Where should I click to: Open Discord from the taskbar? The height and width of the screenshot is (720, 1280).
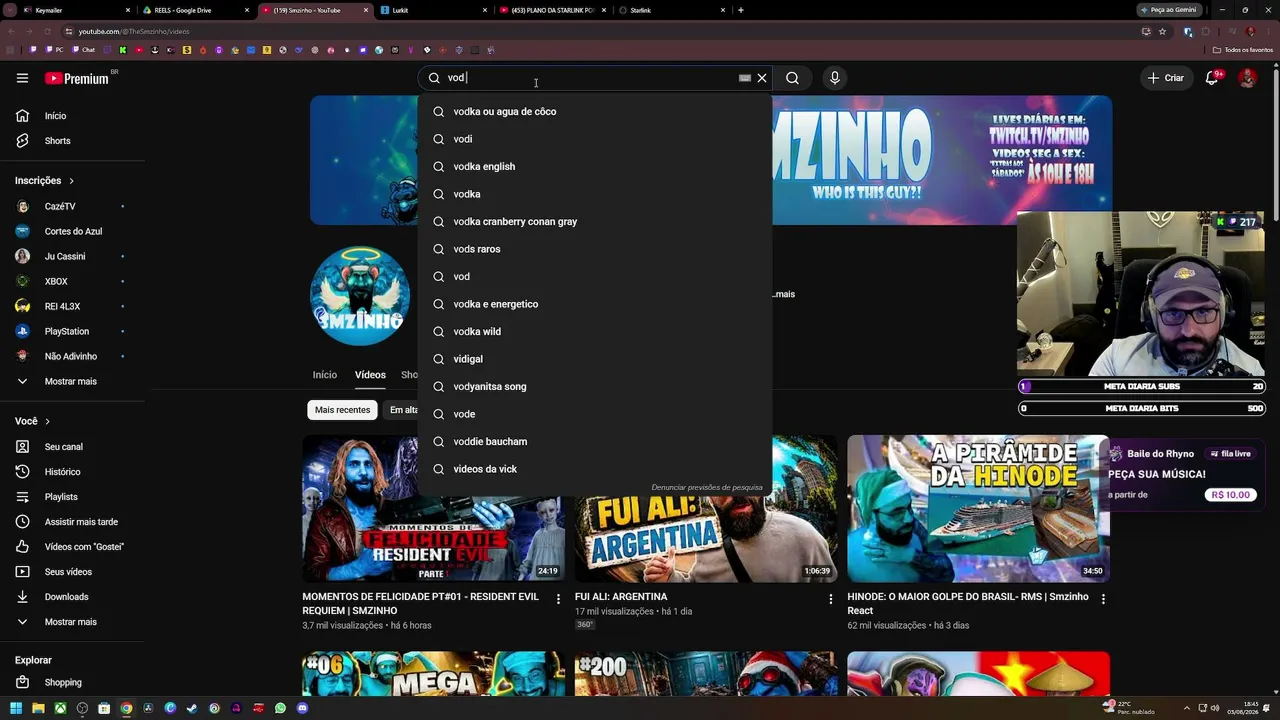click(302, 708)
